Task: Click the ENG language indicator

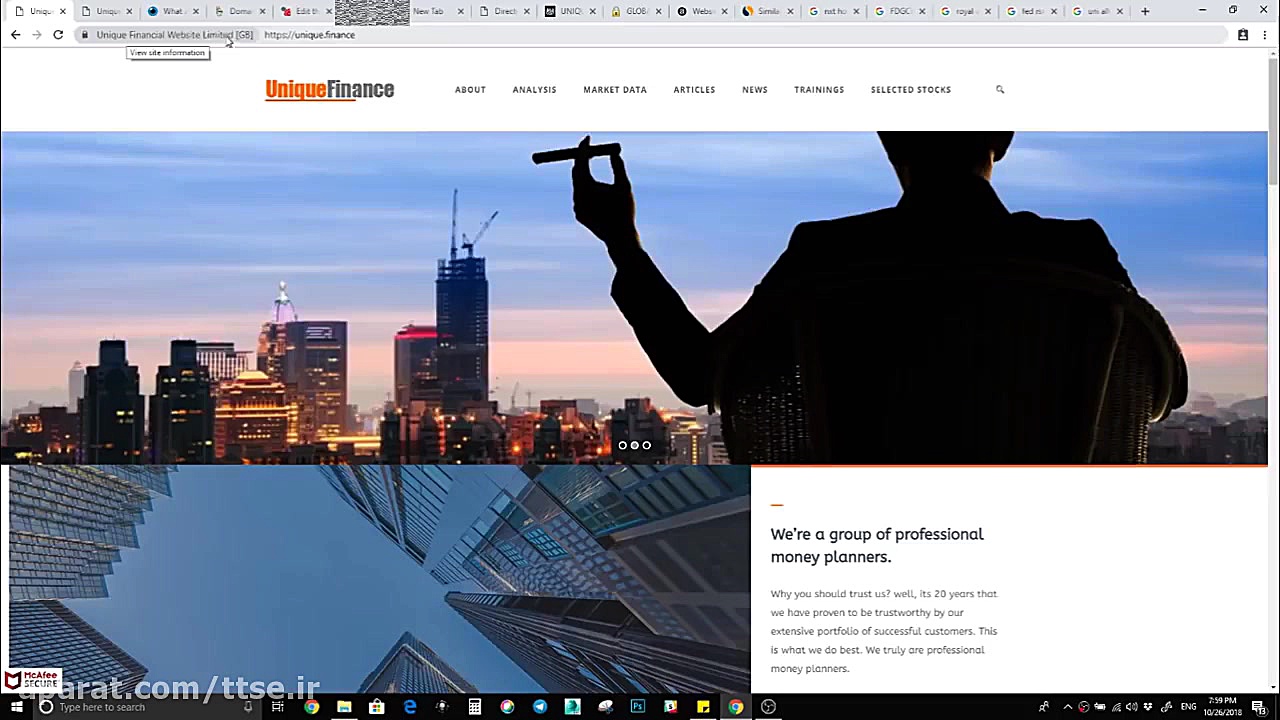Action: (1188, 707)
